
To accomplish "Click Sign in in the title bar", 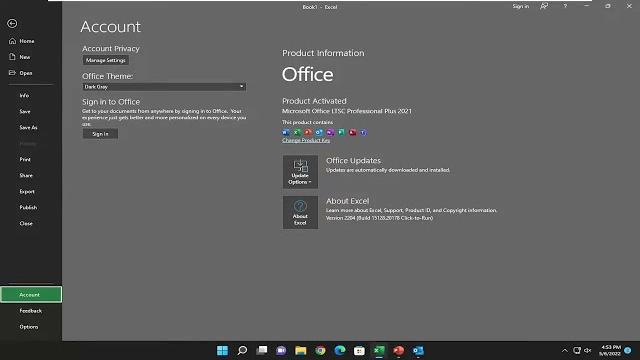I will click(520, 6).
